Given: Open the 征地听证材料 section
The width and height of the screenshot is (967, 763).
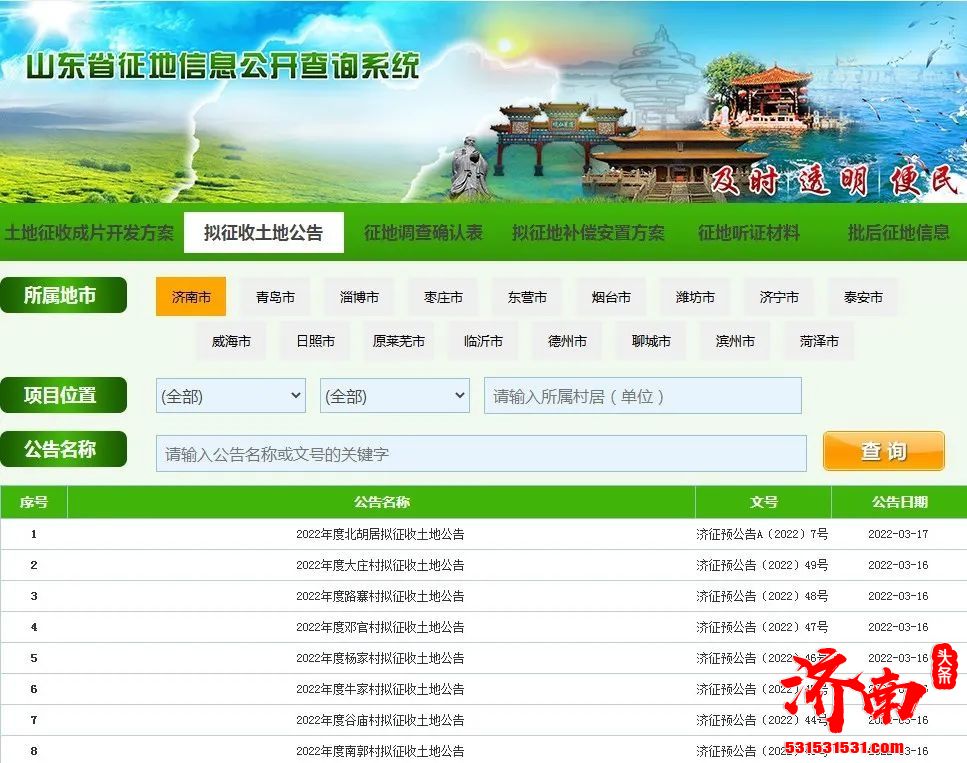Looking at the screenshot, I should pos(749,232).
